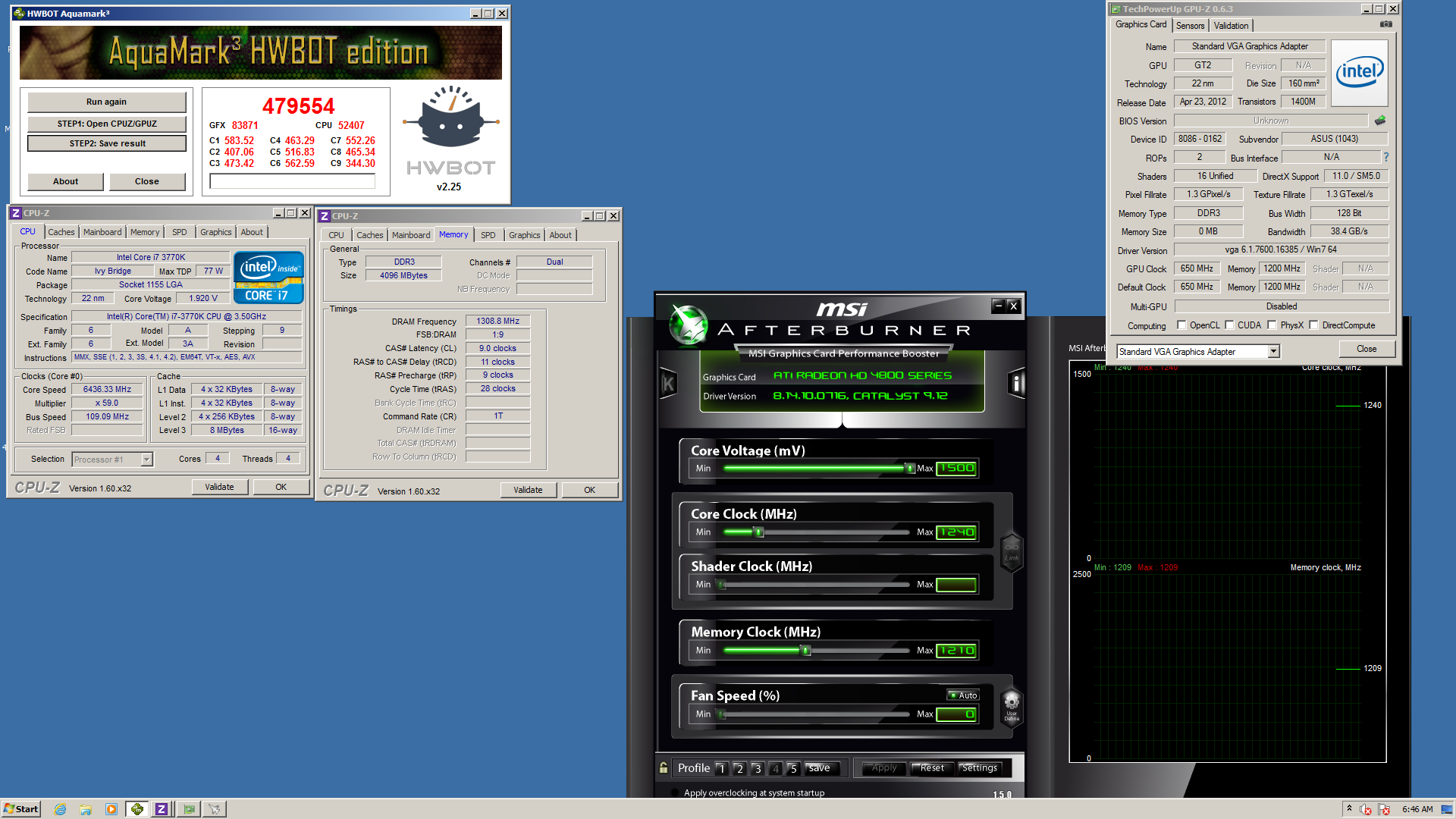Select Afterburner profile 3
The height and width of the screenshot is (819, 1456).
[x=758, y=768]
